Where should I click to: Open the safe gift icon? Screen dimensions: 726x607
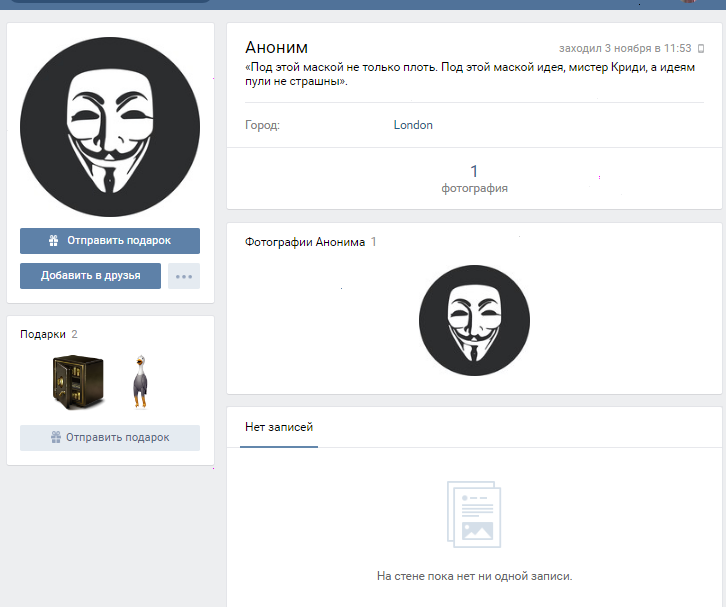pyautogui.click(x=78, y=382)
